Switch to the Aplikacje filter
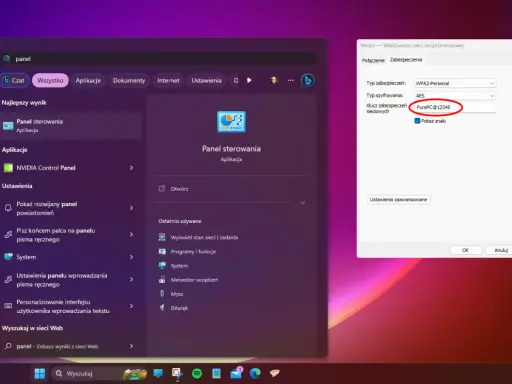The width and height of the screenshot is (512, 384). 88,80
